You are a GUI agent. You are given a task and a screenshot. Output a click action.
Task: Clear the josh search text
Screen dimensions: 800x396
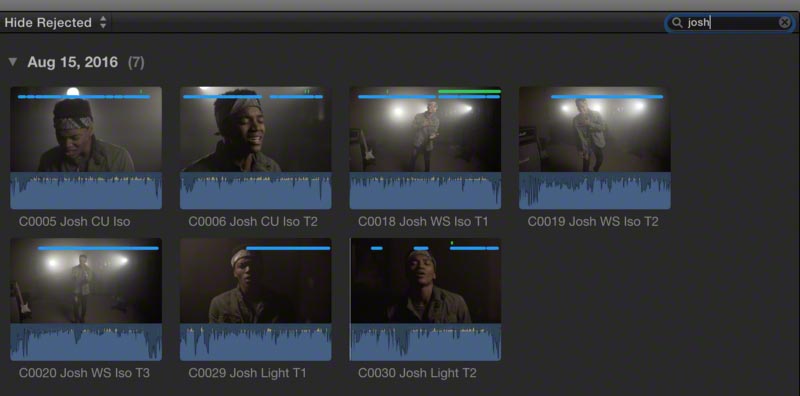[784, 22]
